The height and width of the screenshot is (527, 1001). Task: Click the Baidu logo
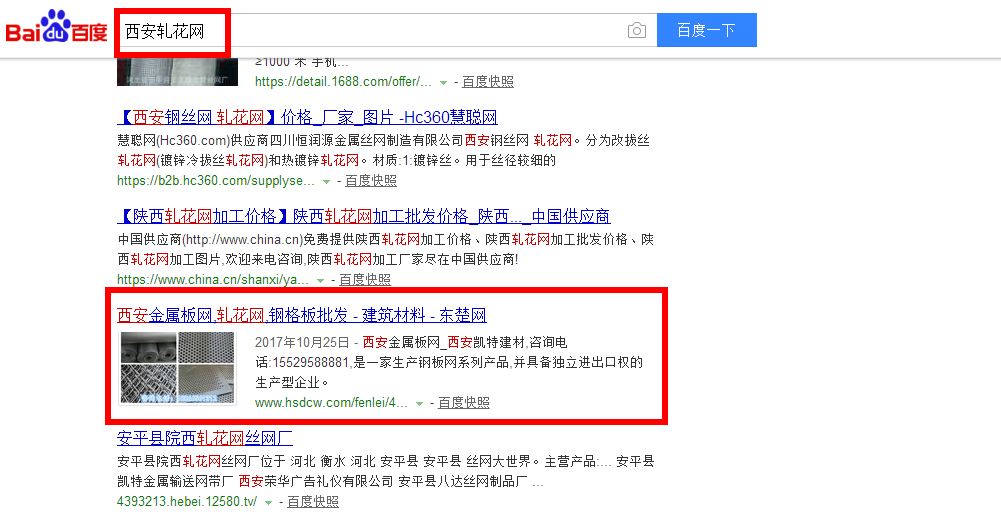coord(56,27)
